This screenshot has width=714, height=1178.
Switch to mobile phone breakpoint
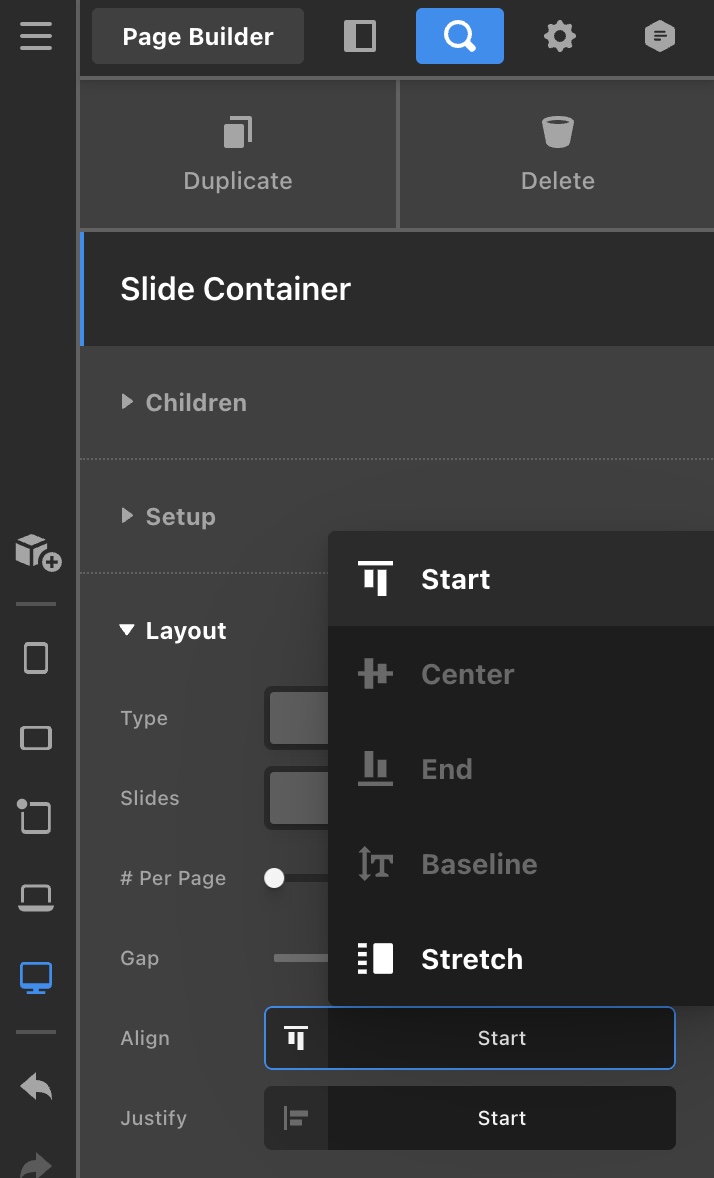point(36,658)
